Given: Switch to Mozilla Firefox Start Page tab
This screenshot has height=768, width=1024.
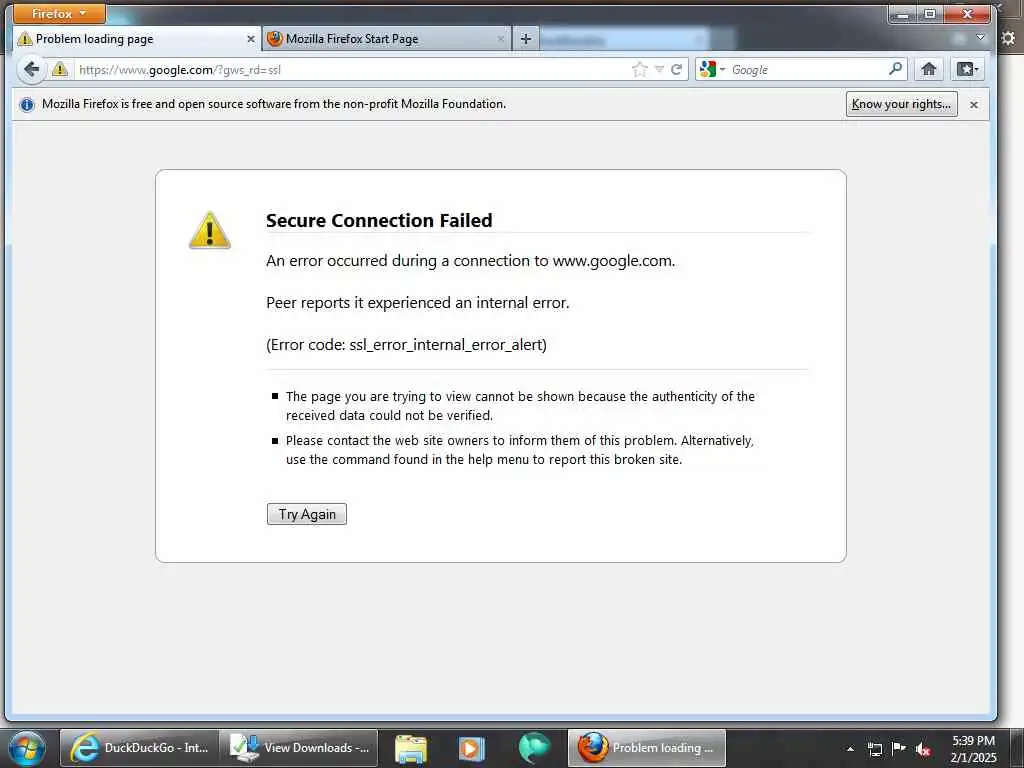Looking at the screenshot, I should pyautogui.click(x=387, y=39).
